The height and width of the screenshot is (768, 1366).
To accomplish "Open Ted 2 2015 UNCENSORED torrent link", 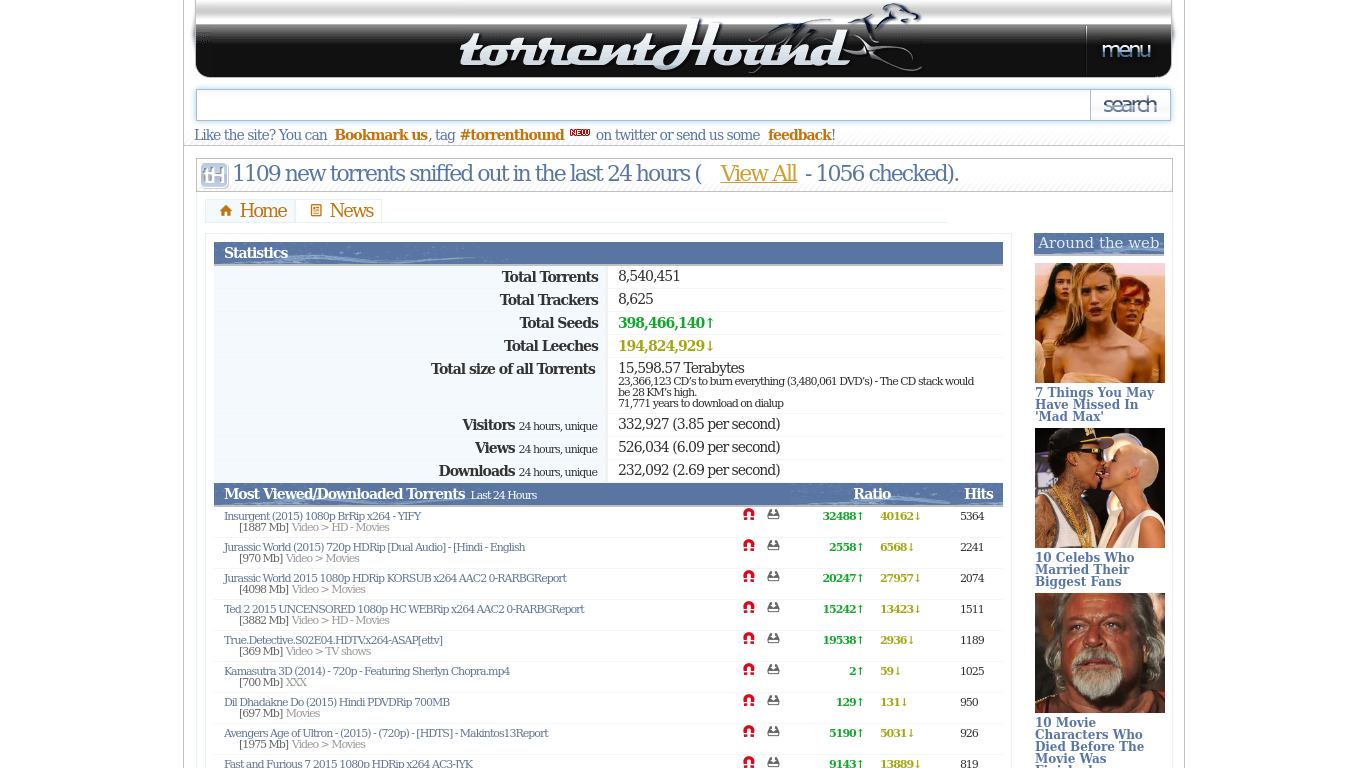I will (x=404, y=609).
